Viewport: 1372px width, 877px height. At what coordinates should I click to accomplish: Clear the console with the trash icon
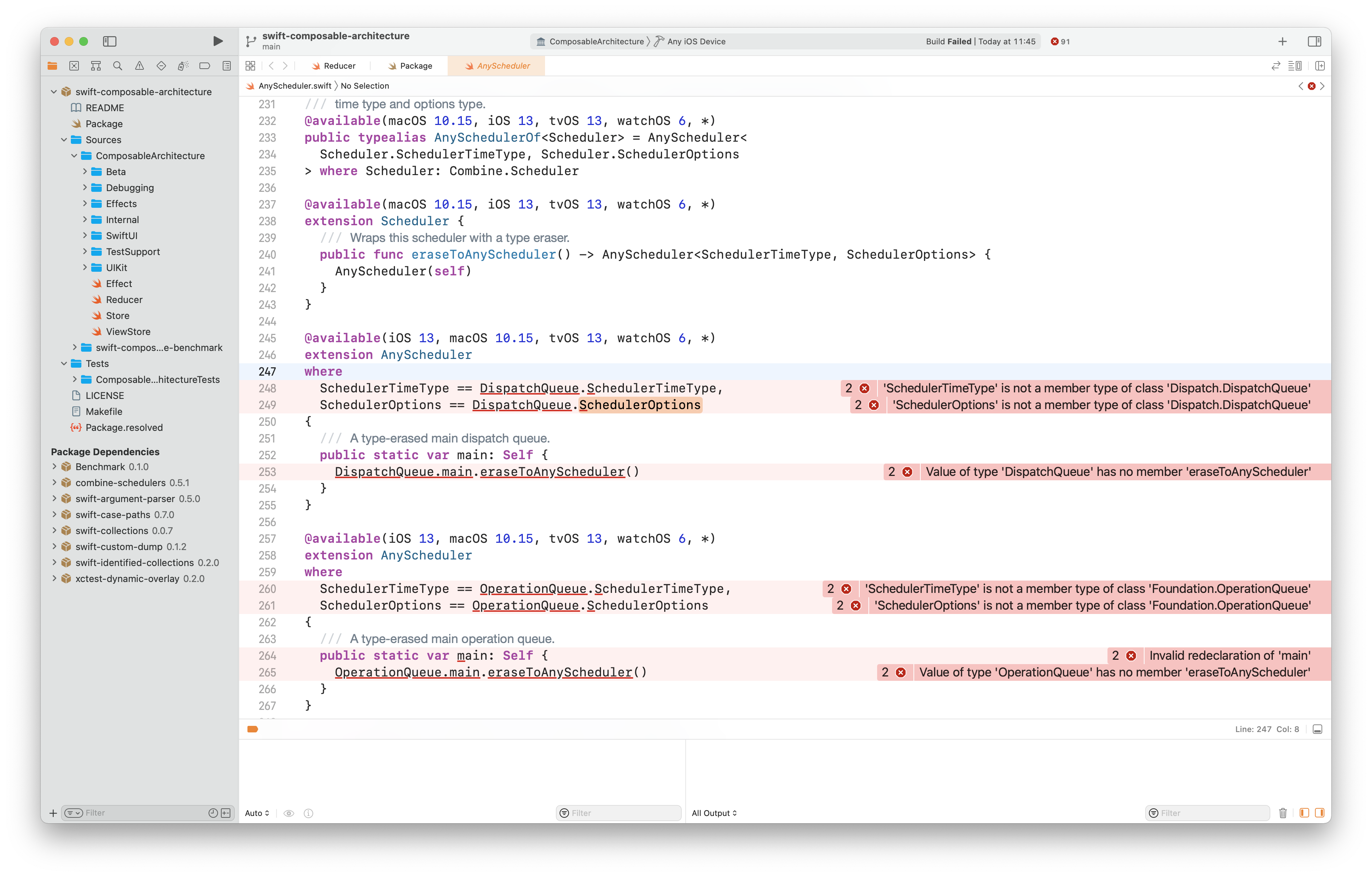[x=1283, y=813]
